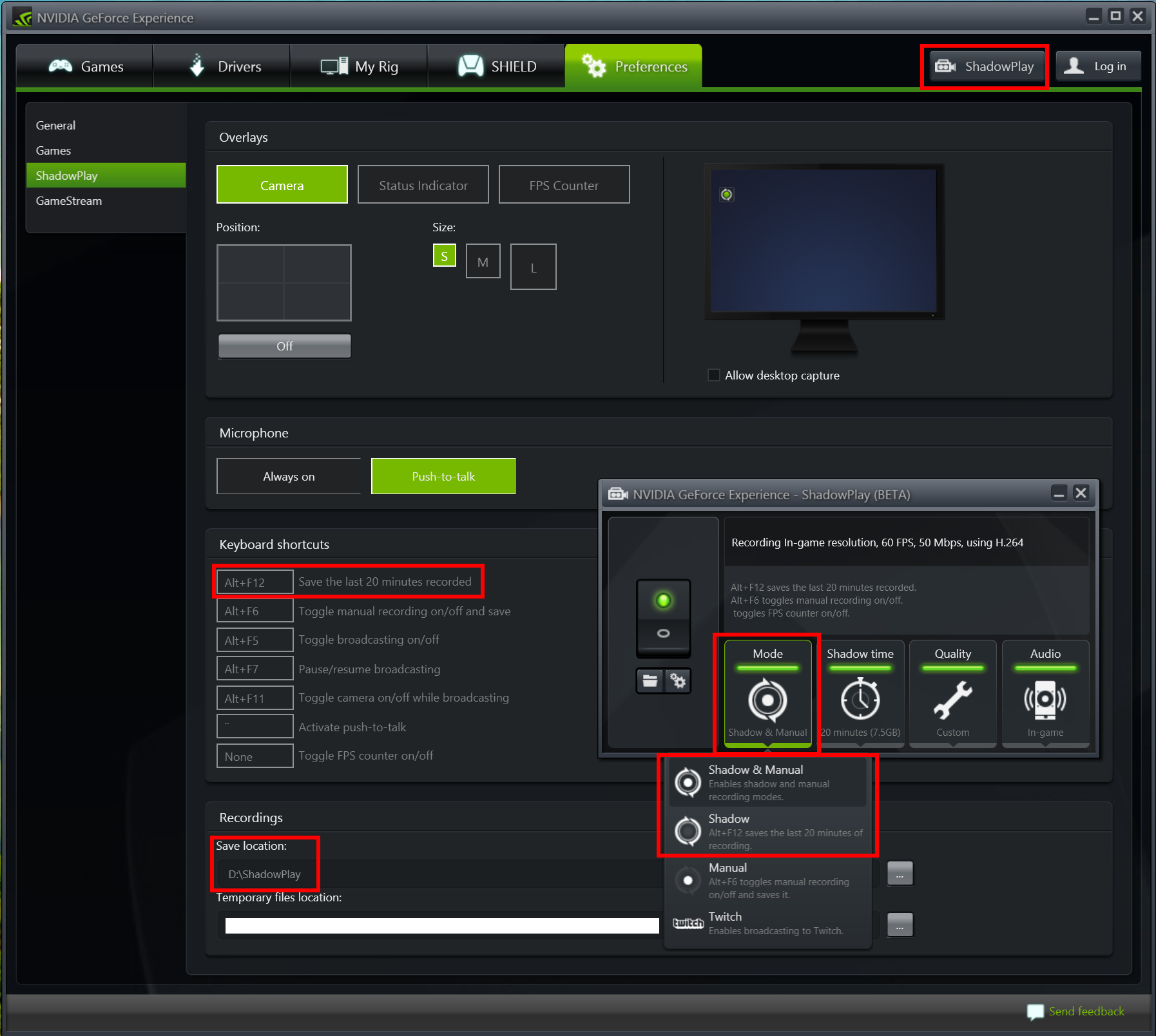Set the camera size to L
Screen dimensions: 1156x1036
(x=533, y=267)
